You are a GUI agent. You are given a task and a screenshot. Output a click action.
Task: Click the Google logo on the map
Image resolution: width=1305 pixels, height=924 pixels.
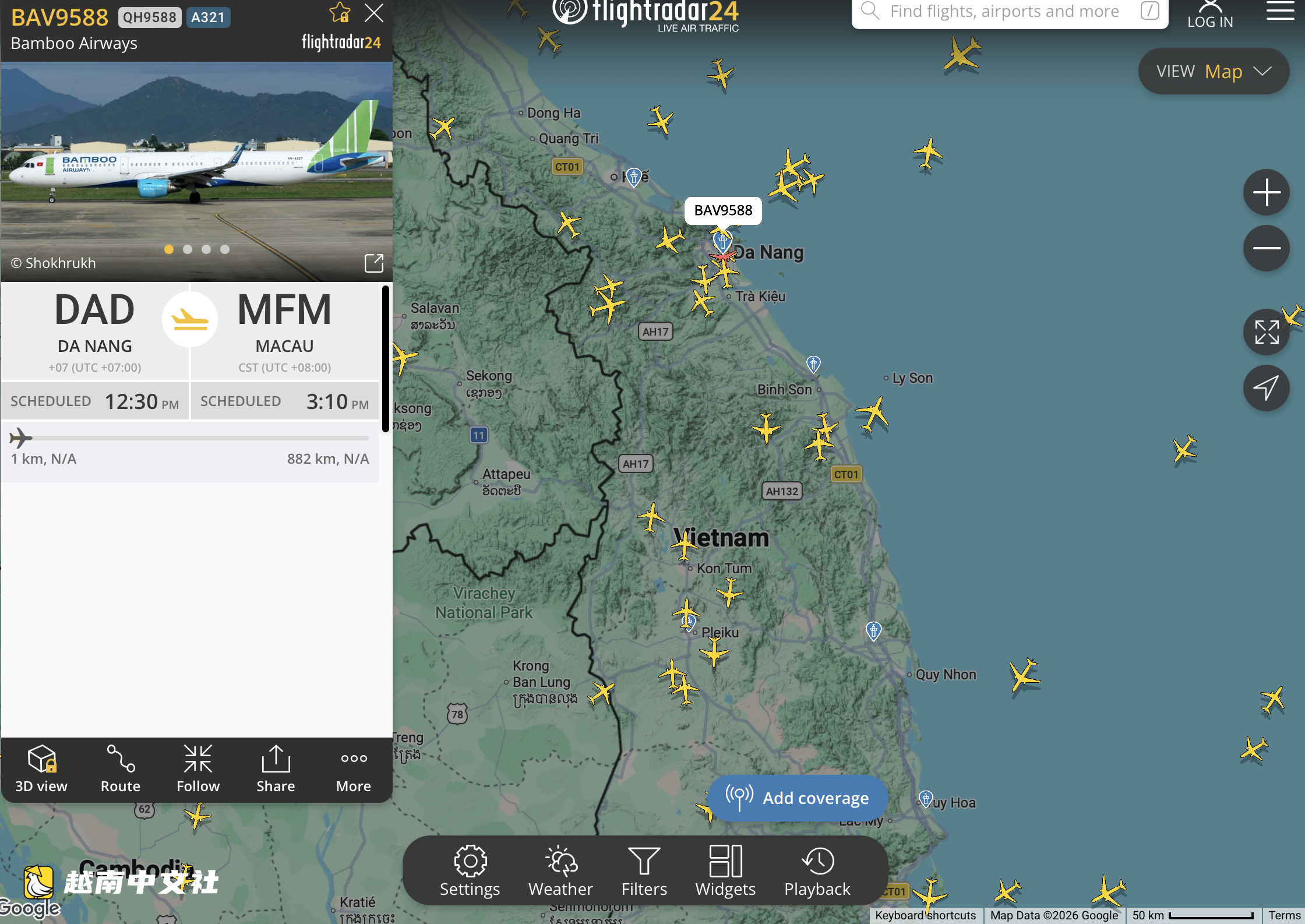(30, 908)
